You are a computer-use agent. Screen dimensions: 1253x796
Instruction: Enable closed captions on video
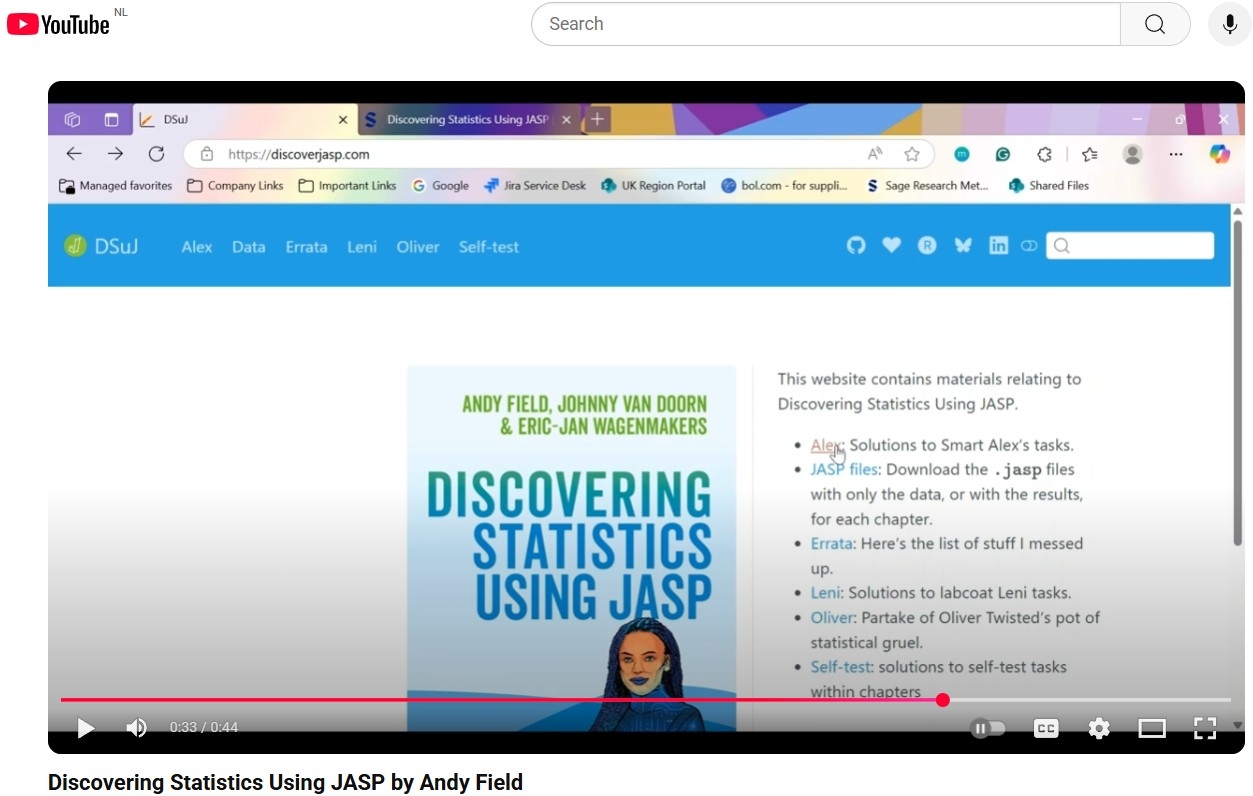[x=1046, y=728]
